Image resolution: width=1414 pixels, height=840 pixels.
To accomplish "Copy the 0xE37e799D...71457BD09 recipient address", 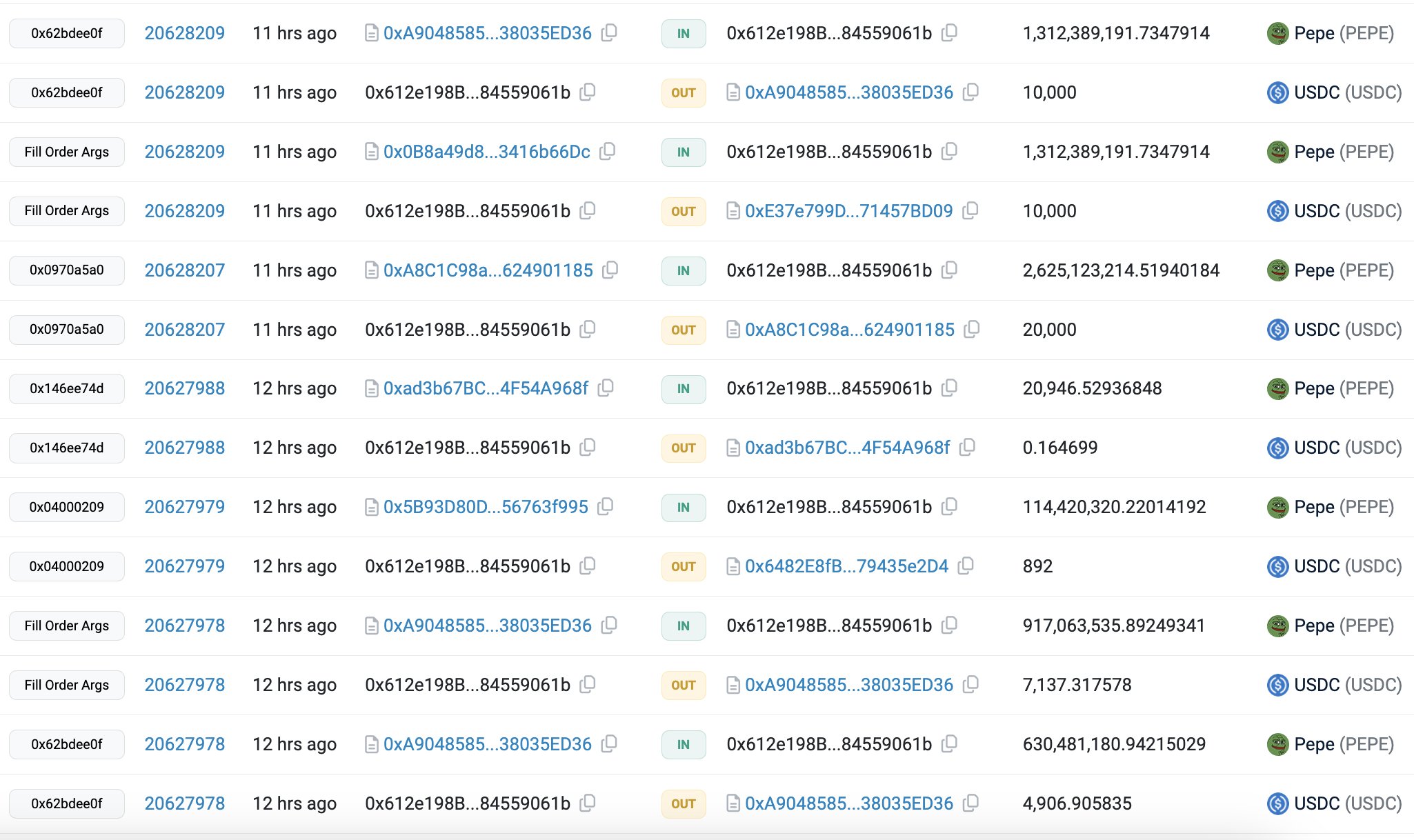I will click(970, 210).
